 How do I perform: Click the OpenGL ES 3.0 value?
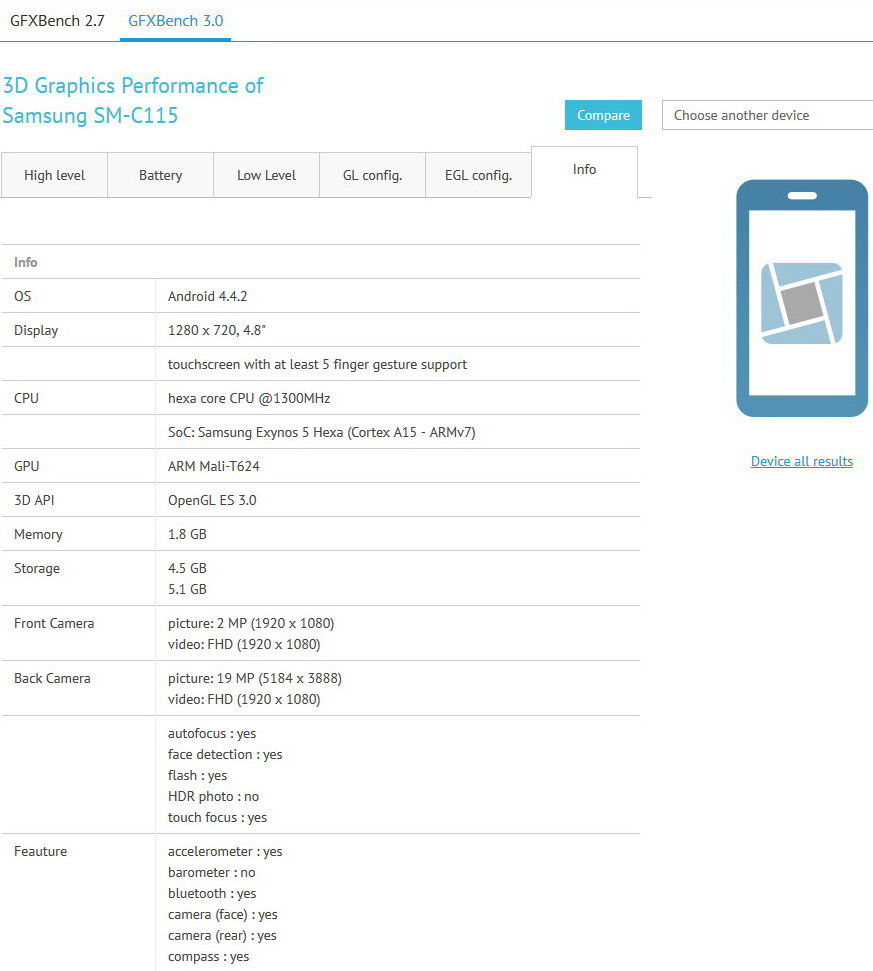pos(212,500)
